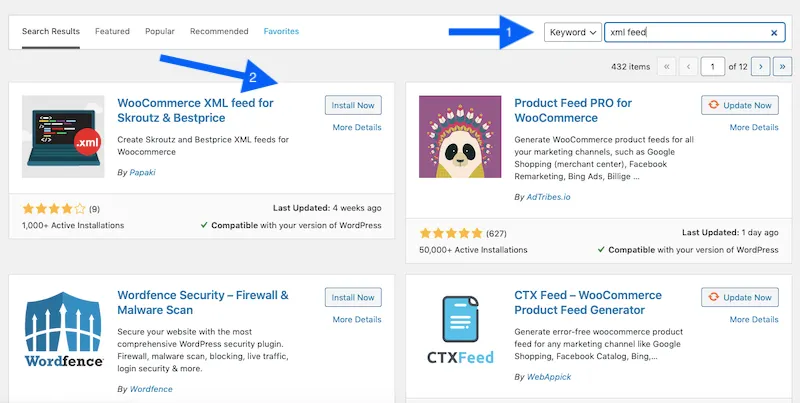Open the Keyword search type dropdown

tap(573, 32)
